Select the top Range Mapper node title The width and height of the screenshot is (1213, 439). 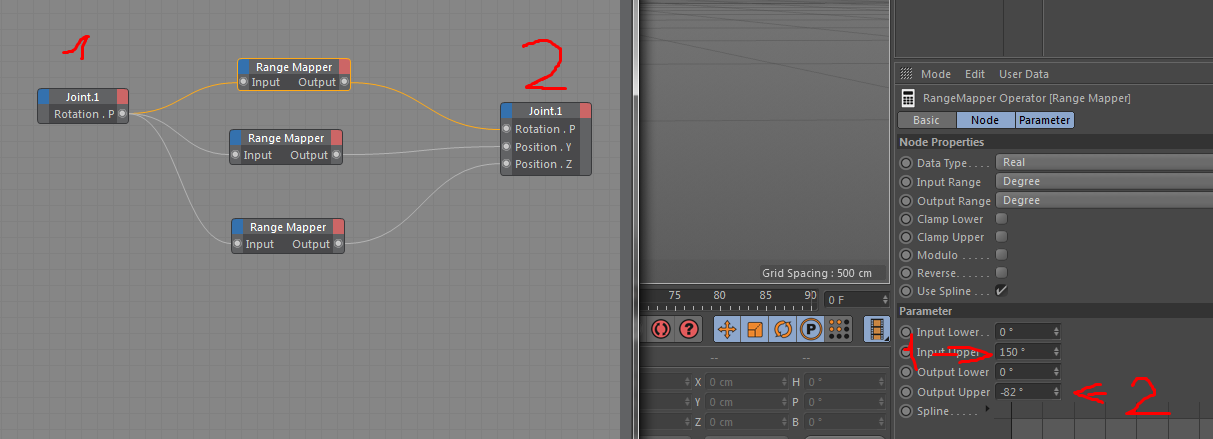tap(293, 67)
